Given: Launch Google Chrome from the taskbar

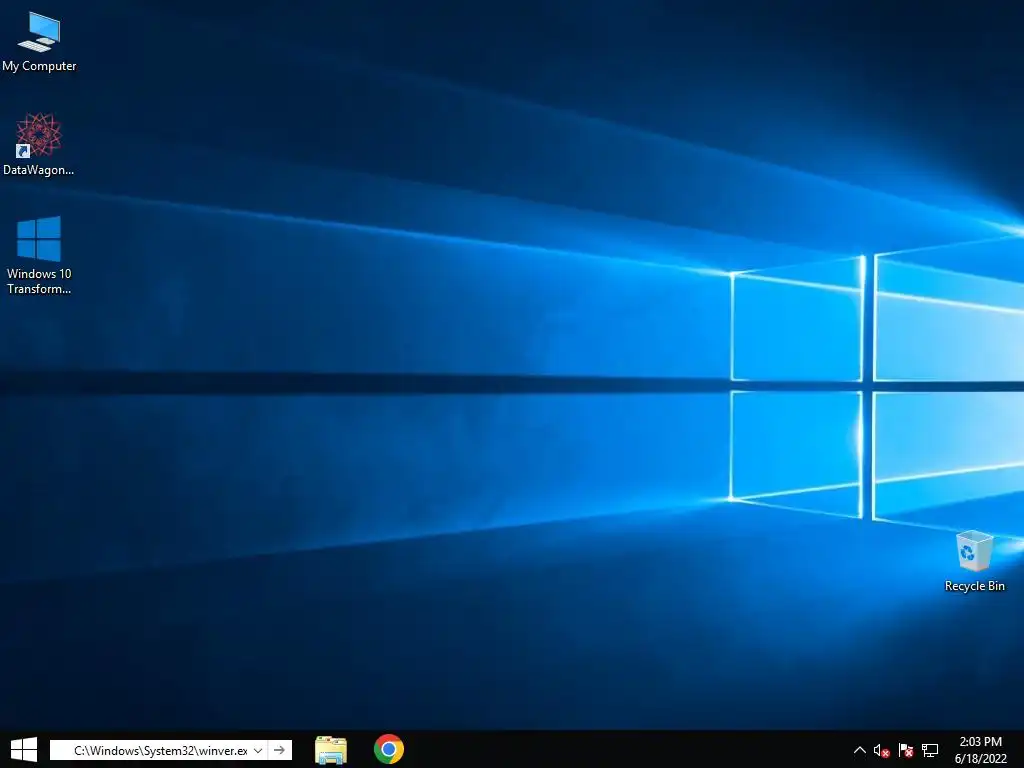Looking at the screenshot, I should point(389,749).
